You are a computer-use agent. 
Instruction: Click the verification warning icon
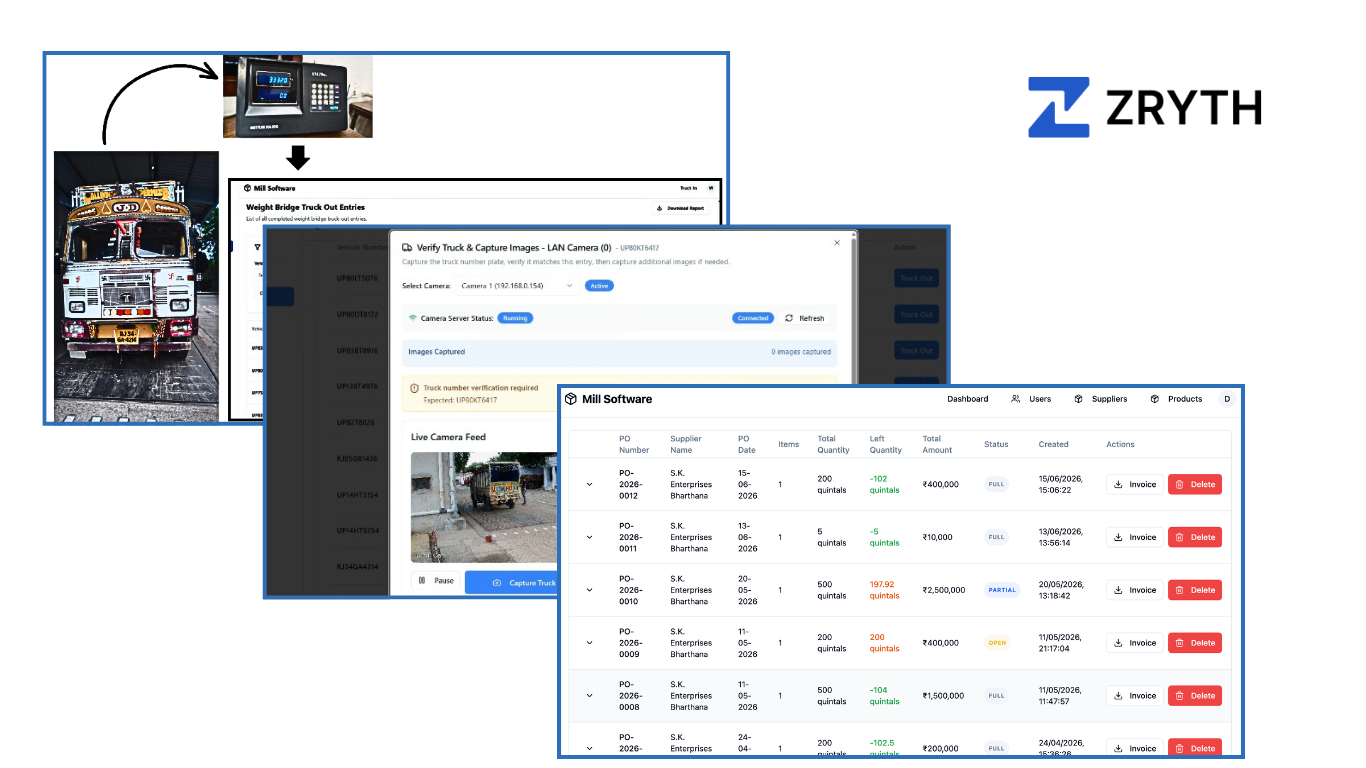pyautogui.click(x=415, y=388)
